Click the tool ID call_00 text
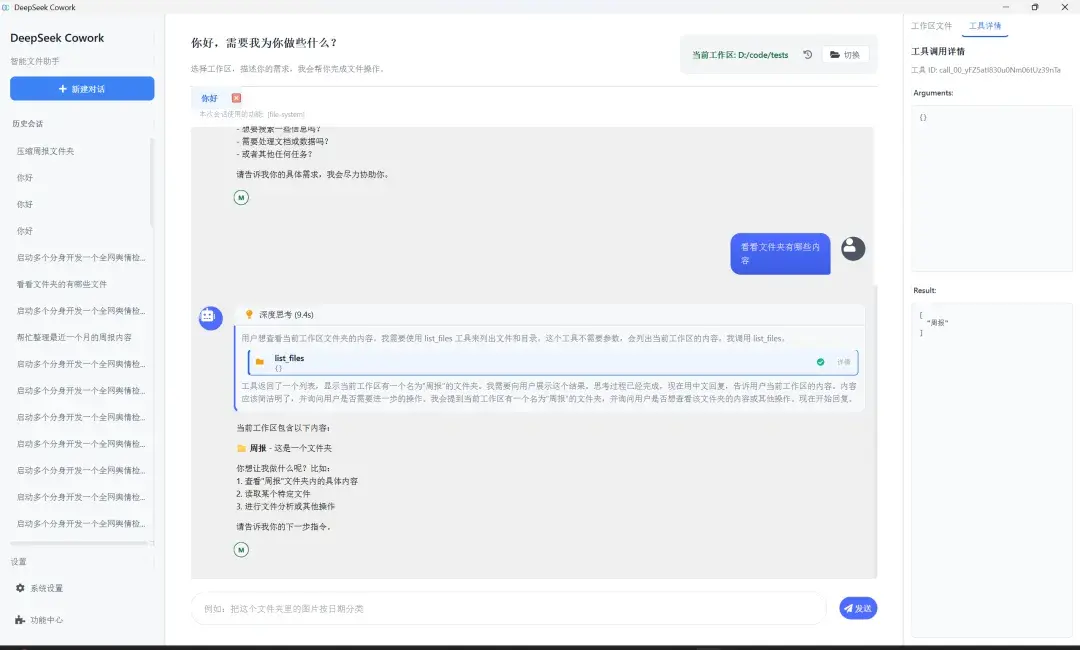The height and width of the screenshot is (650, 1080). [x=986, y=70]
